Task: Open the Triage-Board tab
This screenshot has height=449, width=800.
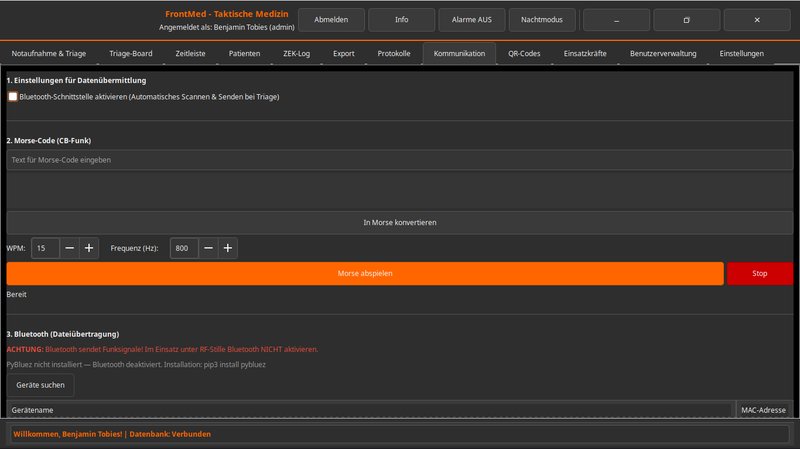Action: 130,53
